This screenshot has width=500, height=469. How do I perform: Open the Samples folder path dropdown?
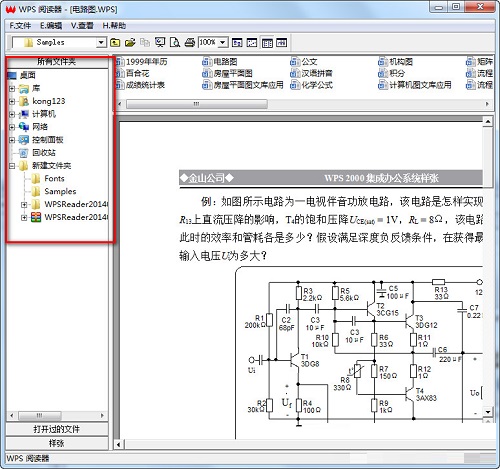pos(101,42)
